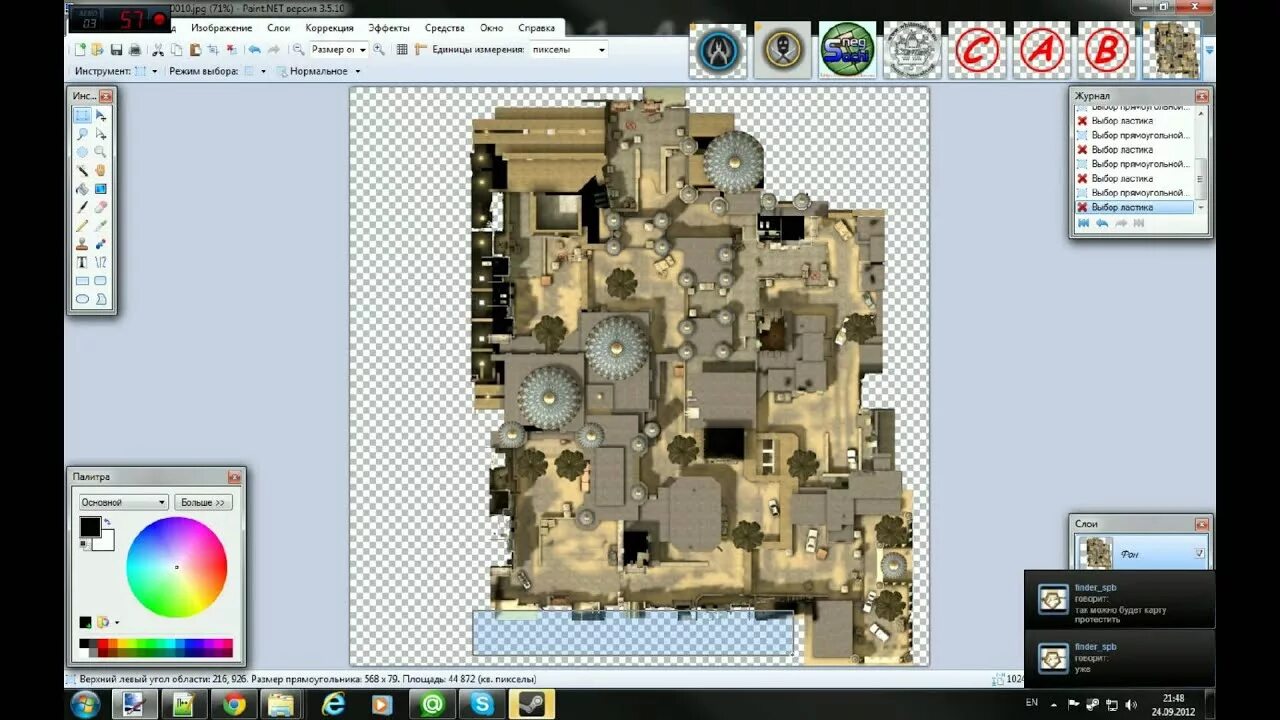The height and width of the screenshot is (720, 1280).
Task: Expand the image list arrow beside thumbnails
Action: click(x=1210, y=49)
